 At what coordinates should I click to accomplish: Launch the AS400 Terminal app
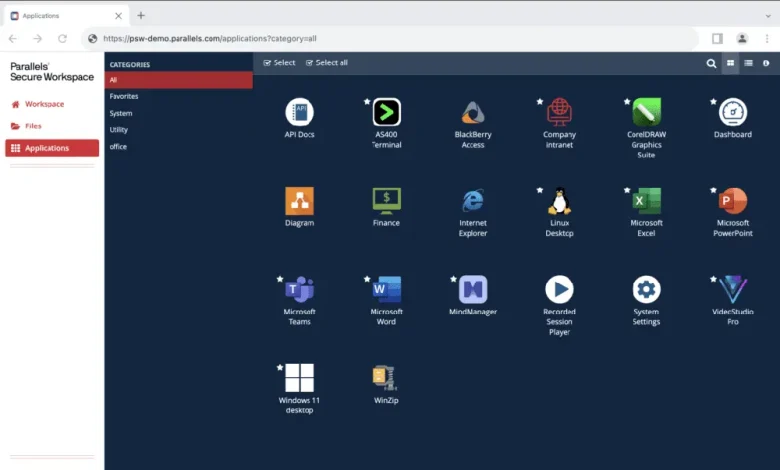387,112
